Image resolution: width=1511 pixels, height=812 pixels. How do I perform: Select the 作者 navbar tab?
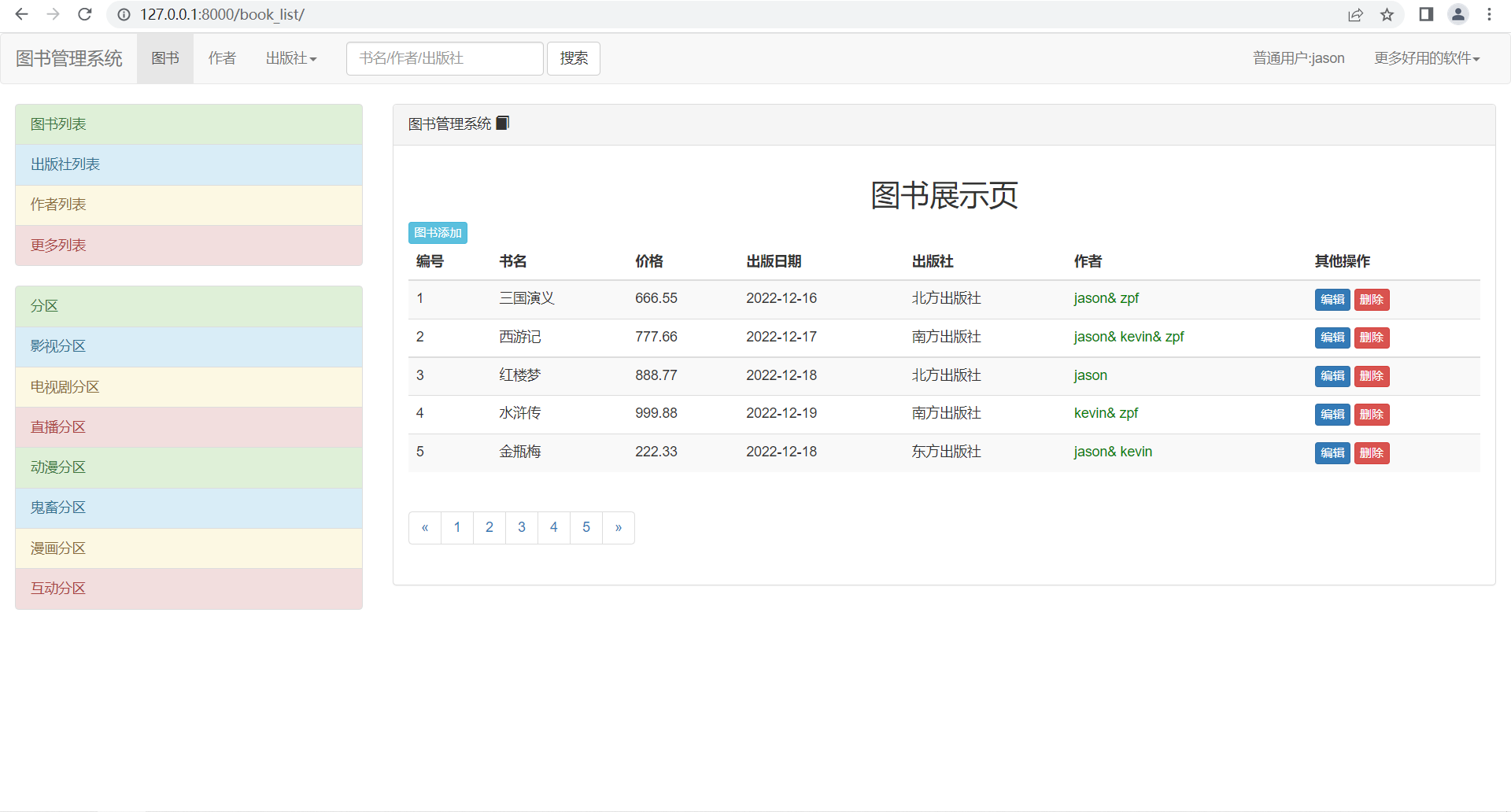(222, 58)
